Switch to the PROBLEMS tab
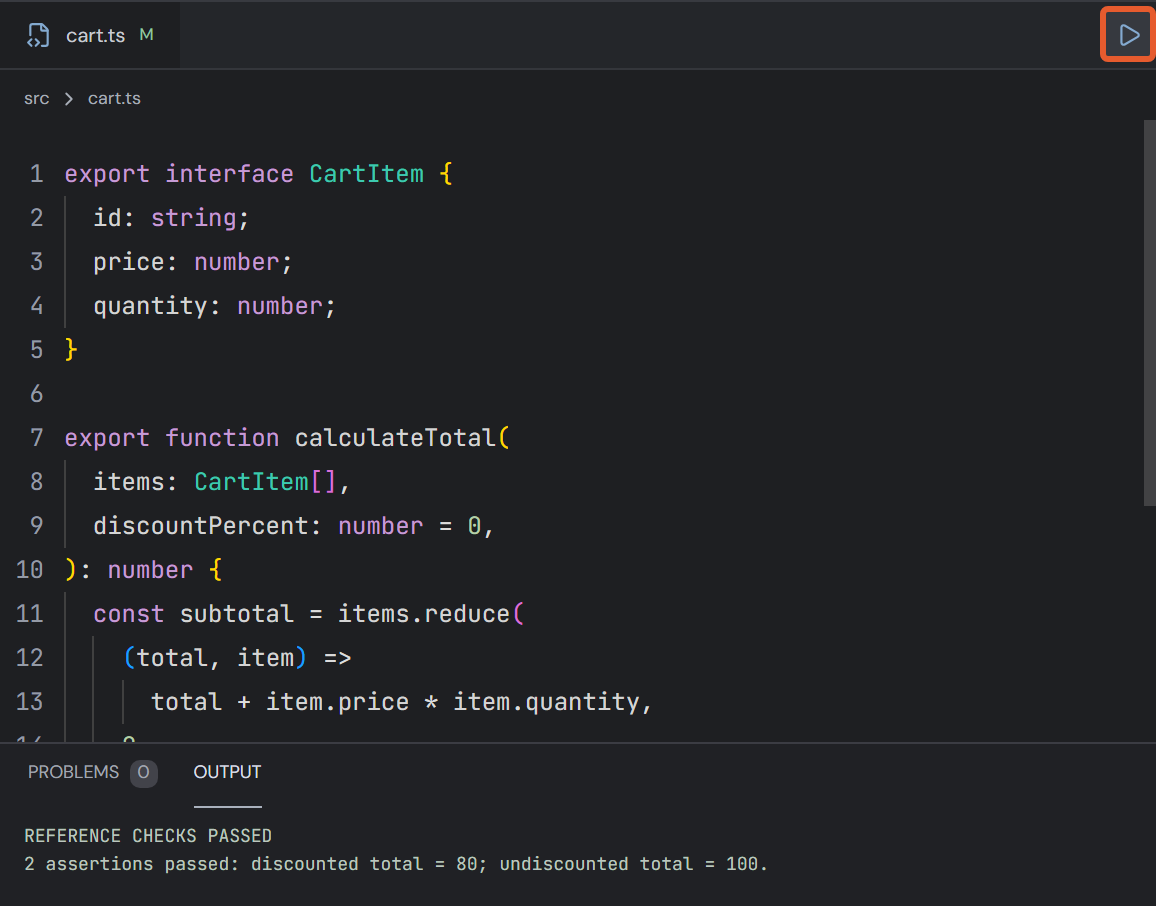The image size is (1156, 906). (x=73, y=772)
